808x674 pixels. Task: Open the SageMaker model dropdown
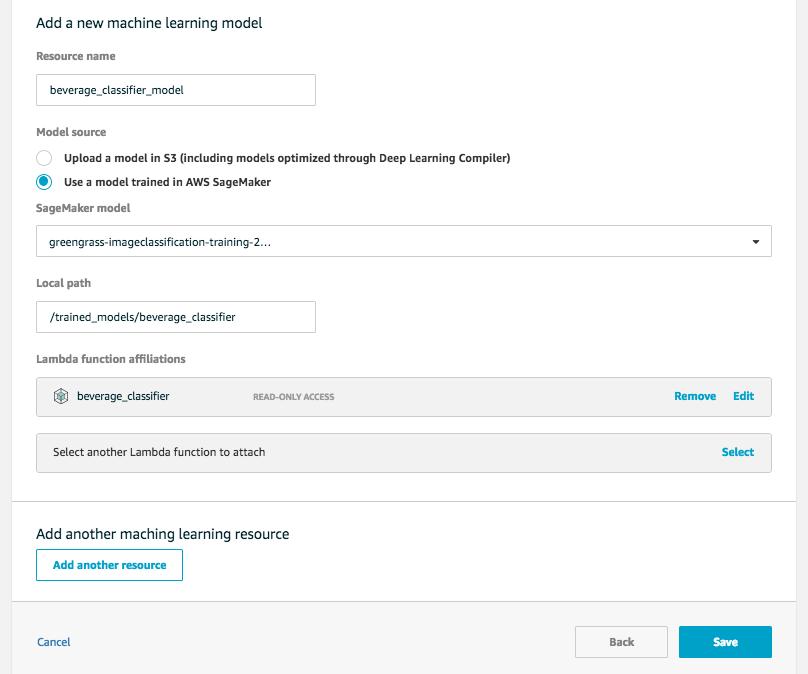(x=403, y=241)
